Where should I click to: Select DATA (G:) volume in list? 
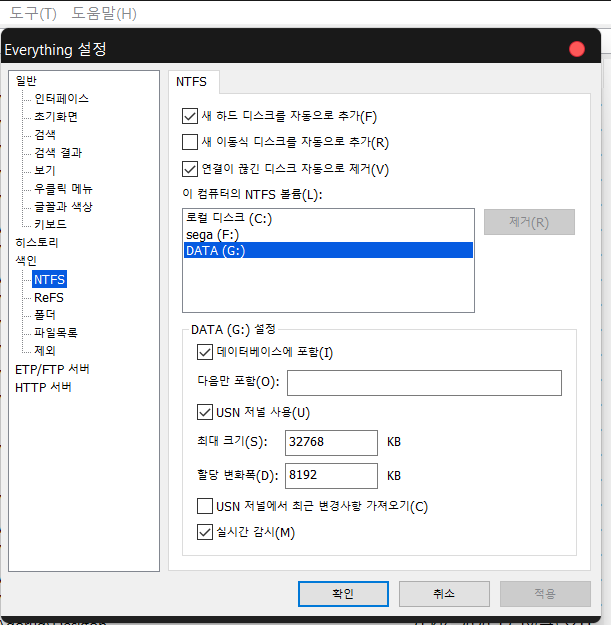click(x=328, y=250)
